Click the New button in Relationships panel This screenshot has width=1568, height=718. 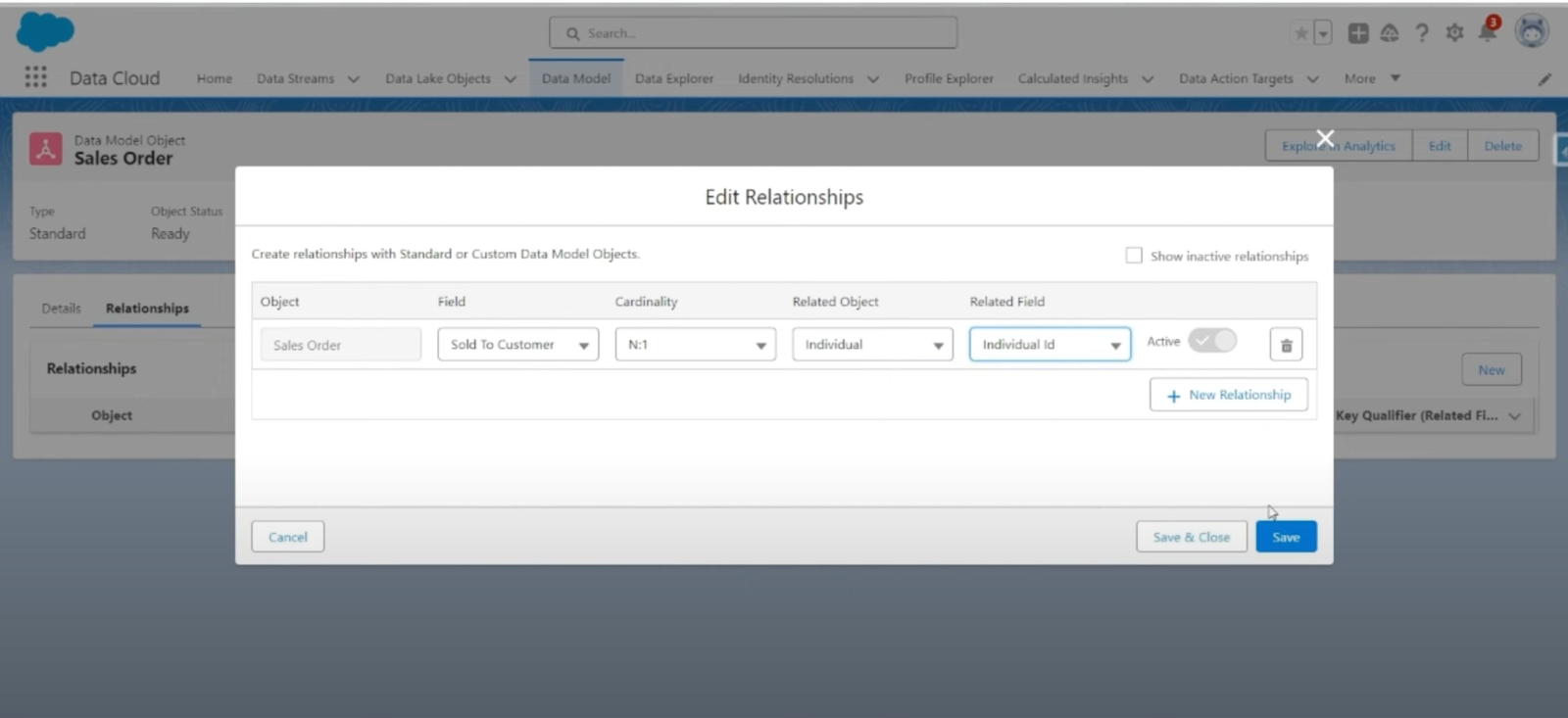point(1492,370)
